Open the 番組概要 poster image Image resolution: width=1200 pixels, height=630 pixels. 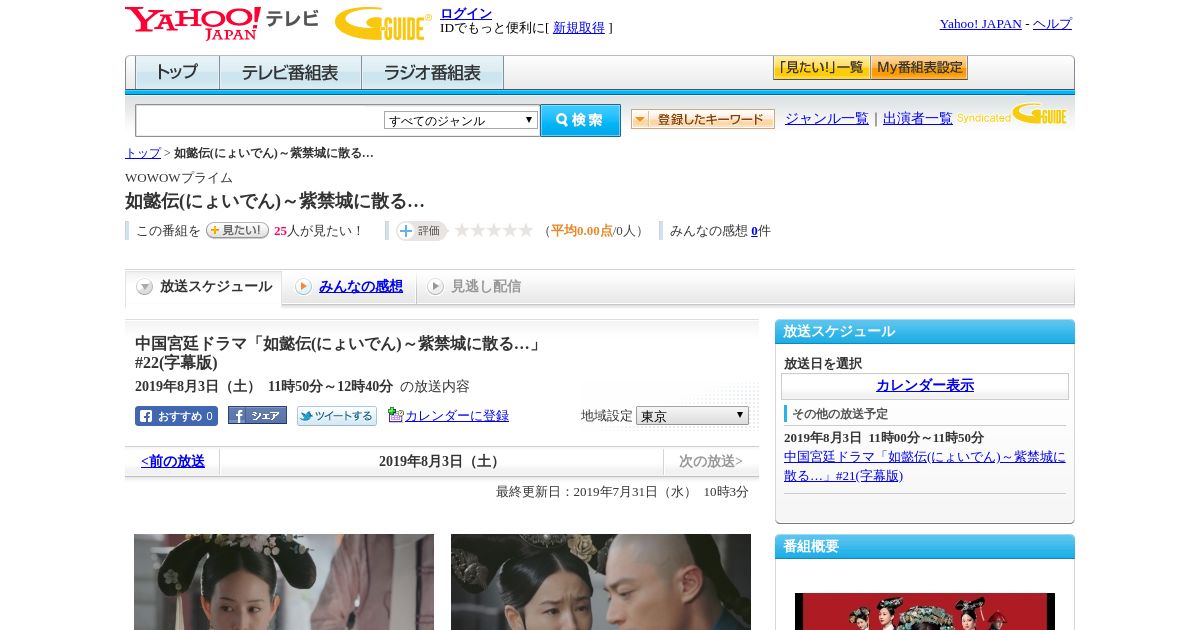925,611
